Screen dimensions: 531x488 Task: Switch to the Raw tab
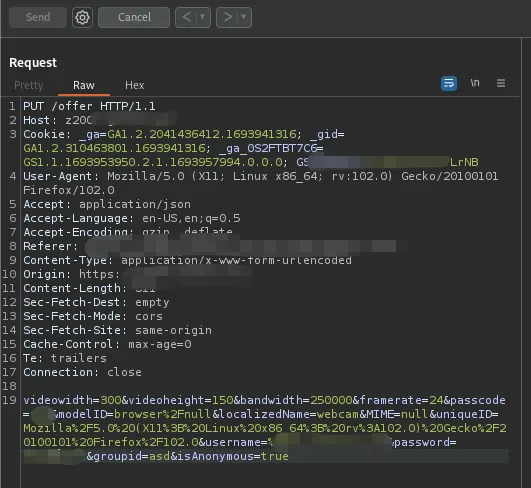(84, 85)
